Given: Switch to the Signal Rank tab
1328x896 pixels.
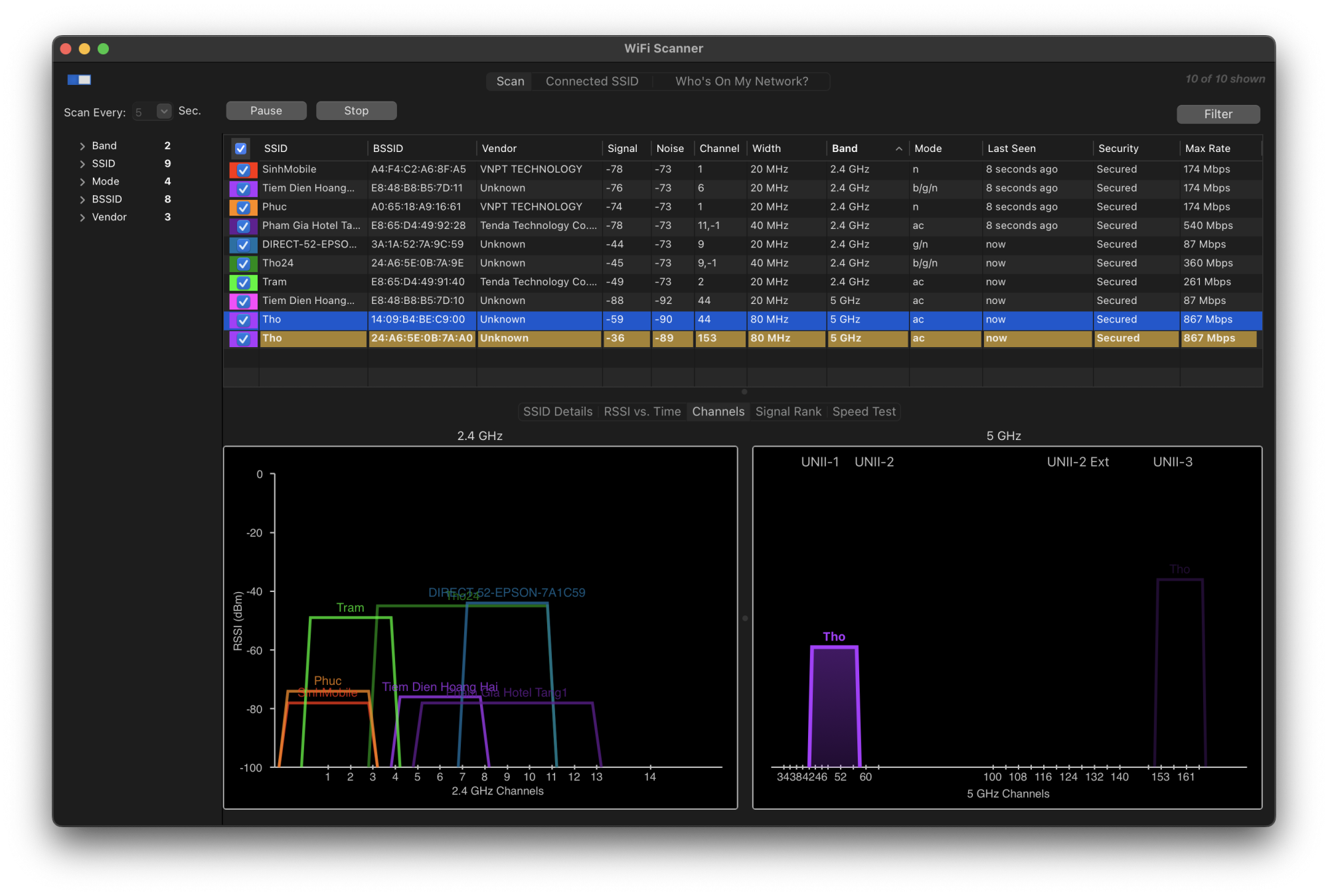Looking at the screenshot, I should coord(788,411).
